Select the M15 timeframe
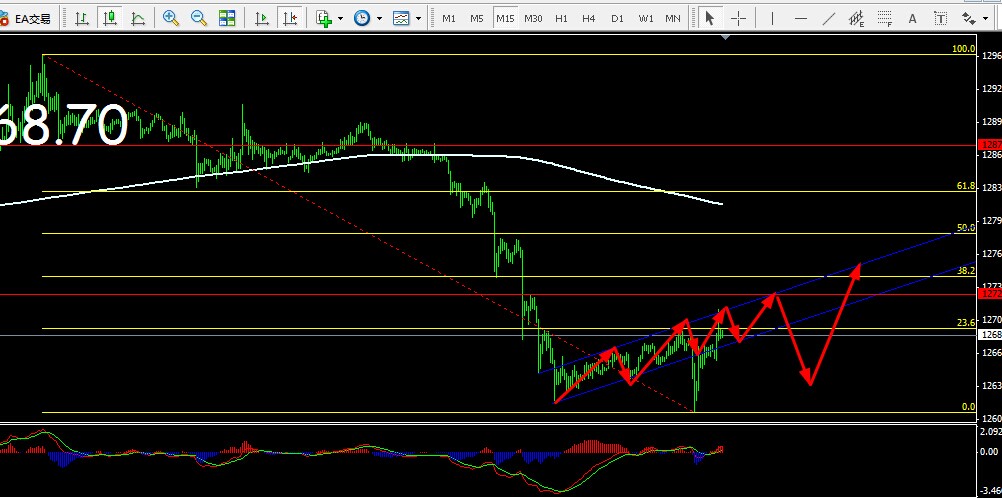The image size is (1002, 498). tap(505, 19)
